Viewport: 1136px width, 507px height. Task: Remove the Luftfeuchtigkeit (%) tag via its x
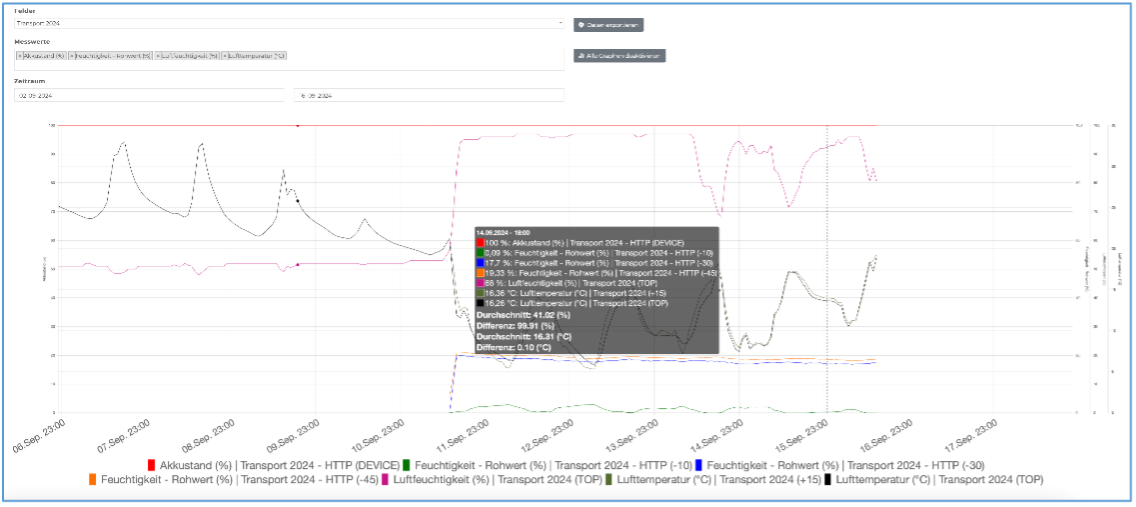tap(157, 56)
